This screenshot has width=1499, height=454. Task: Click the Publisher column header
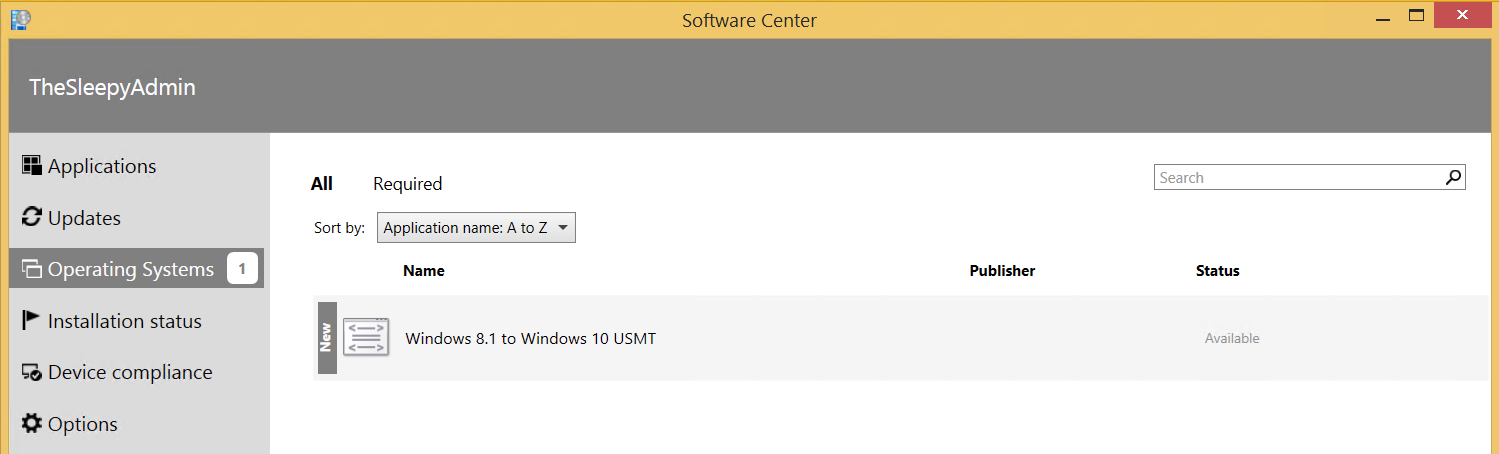(1002, 271)
